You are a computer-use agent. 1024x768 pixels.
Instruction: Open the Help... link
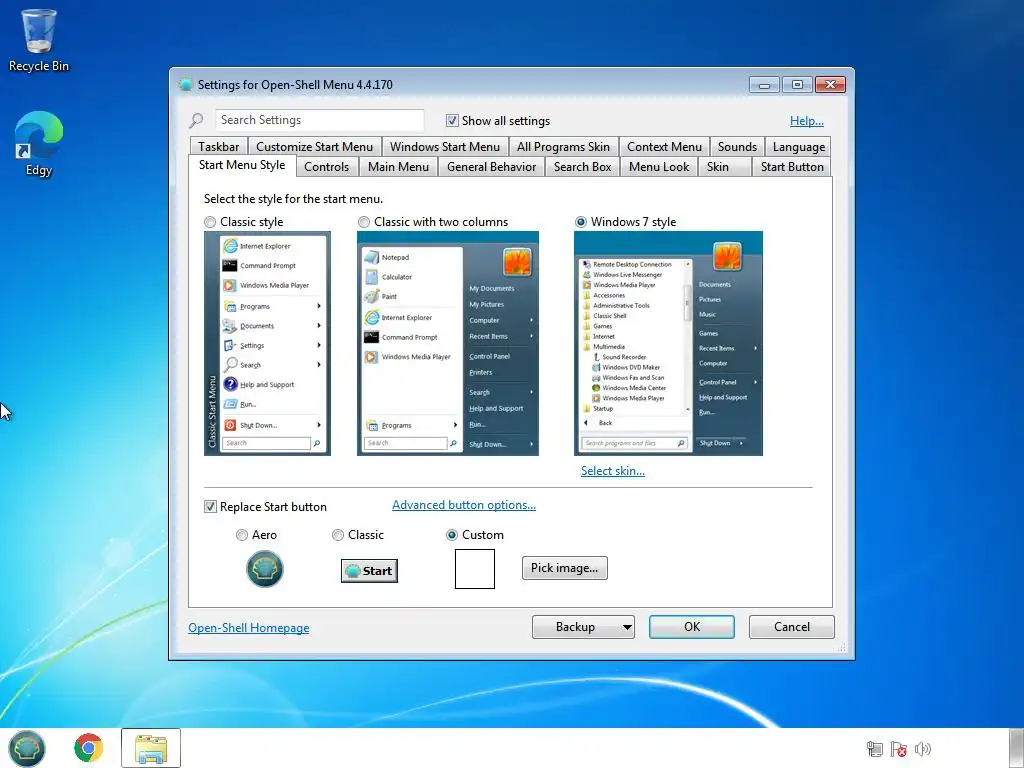coord(807,121)
